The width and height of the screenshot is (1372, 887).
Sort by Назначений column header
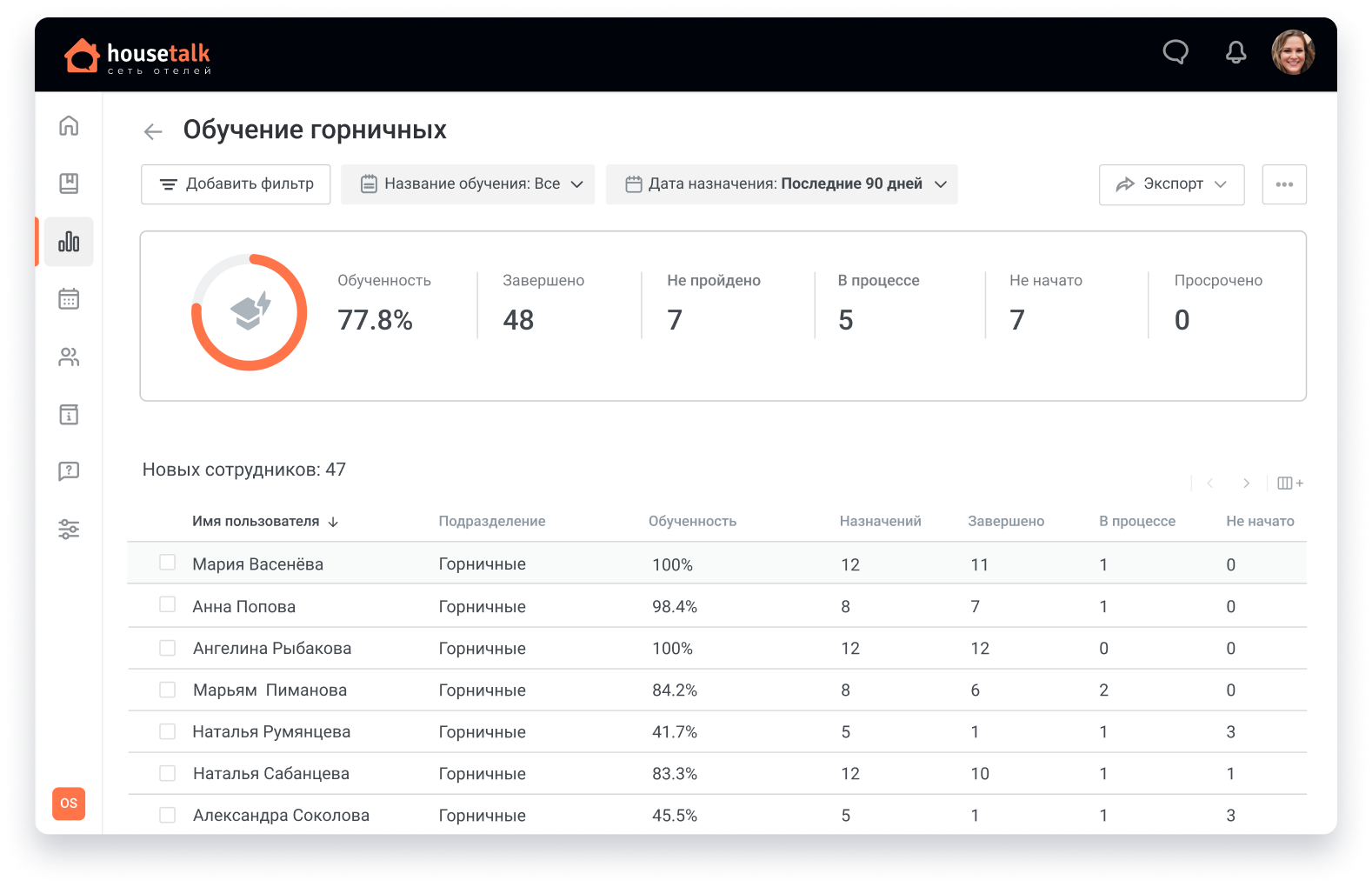[x=880, y=521]
